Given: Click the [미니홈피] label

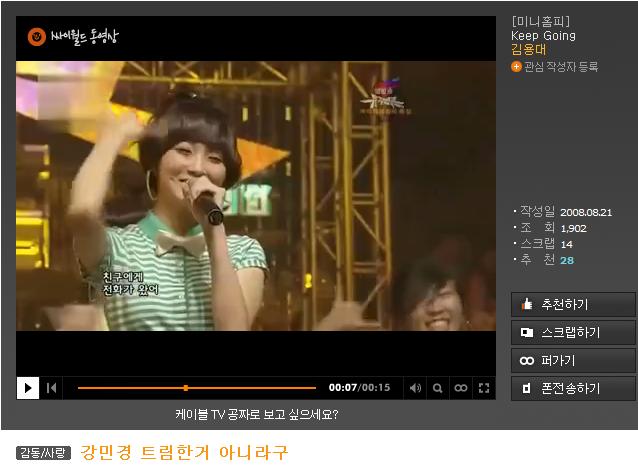Looking at the screenshot, I should (x=541, y=21).
